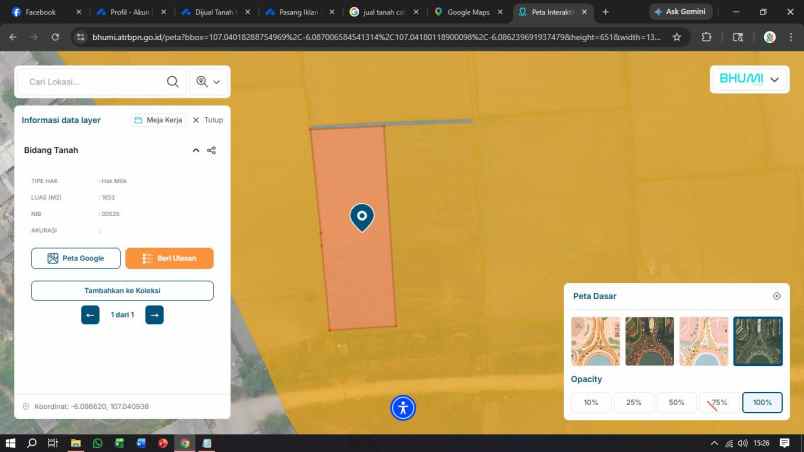
Task: Bookmark this page with the star
Action: click(x=677, y=37)
